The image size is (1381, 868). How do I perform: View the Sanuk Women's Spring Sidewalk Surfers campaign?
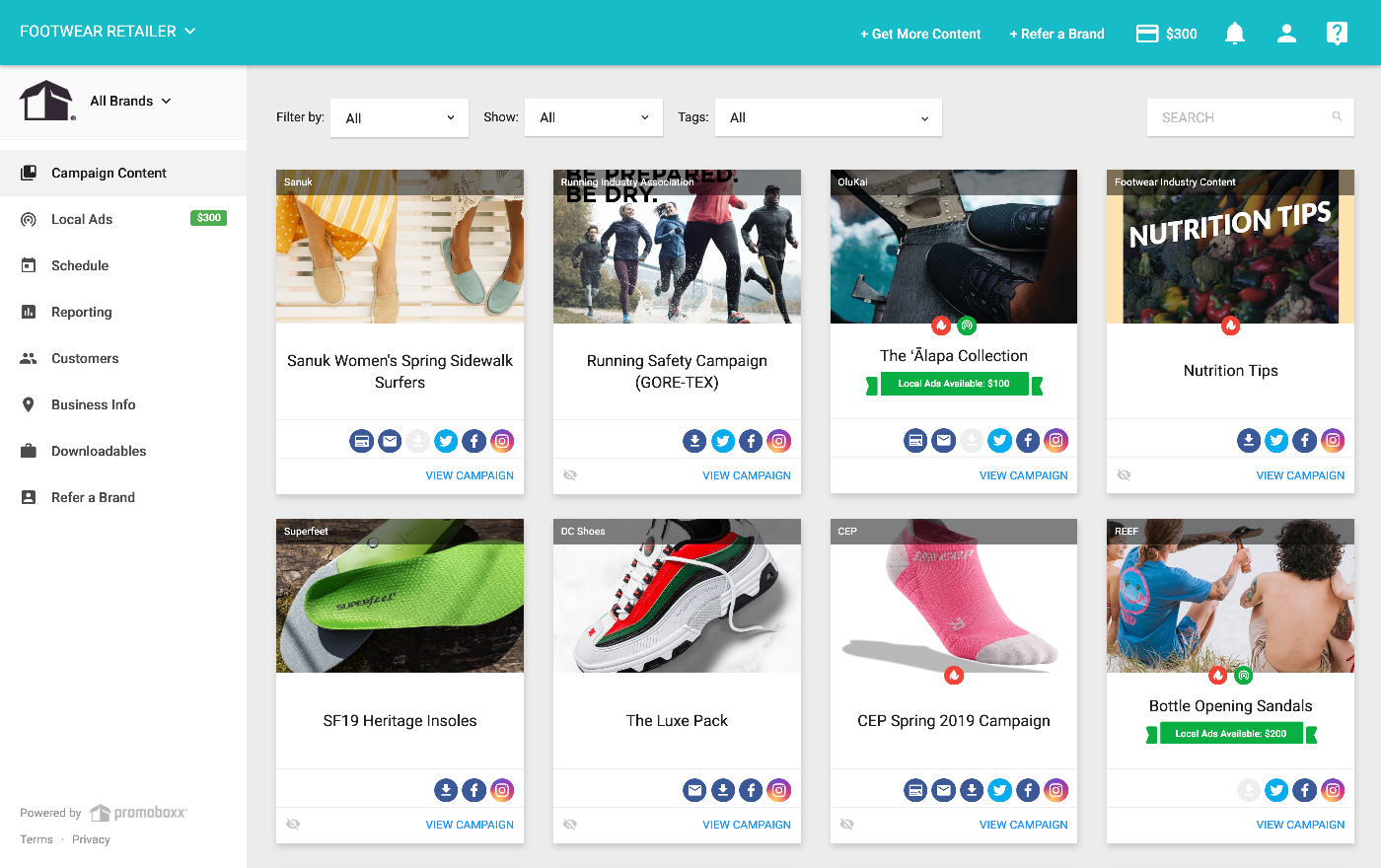tap(470, 475)
